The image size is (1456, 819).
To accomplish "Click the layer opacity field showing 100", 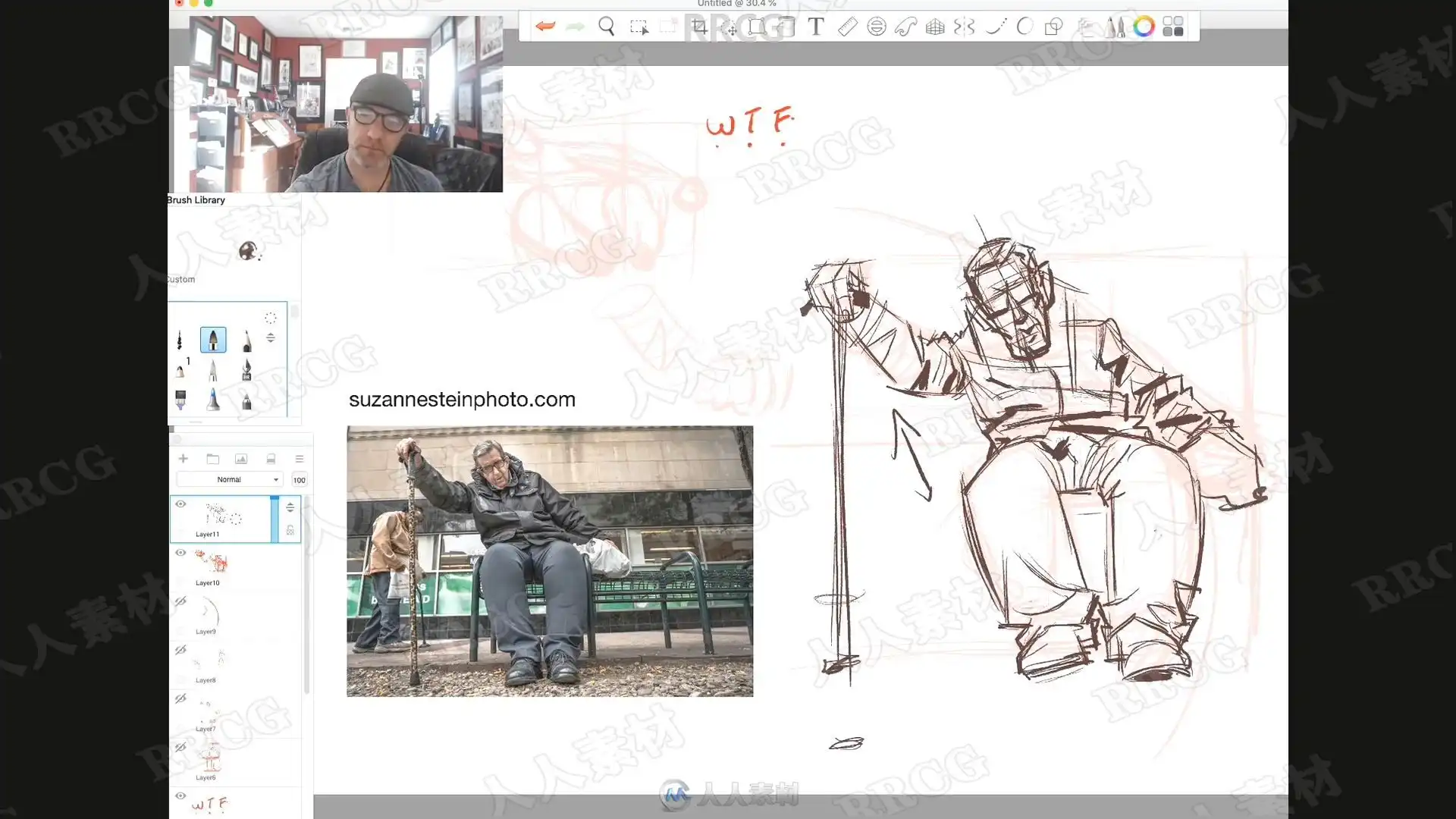I will point(300,480).
